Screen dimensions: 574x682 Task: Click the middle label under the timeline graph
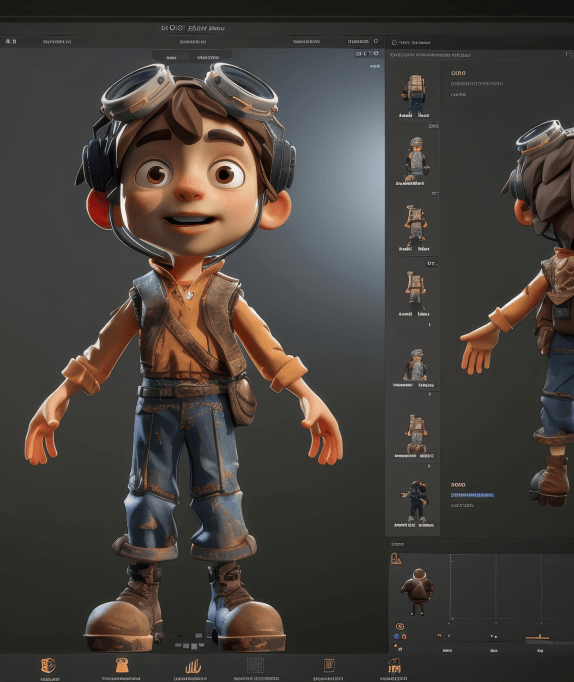click(494, 651)
